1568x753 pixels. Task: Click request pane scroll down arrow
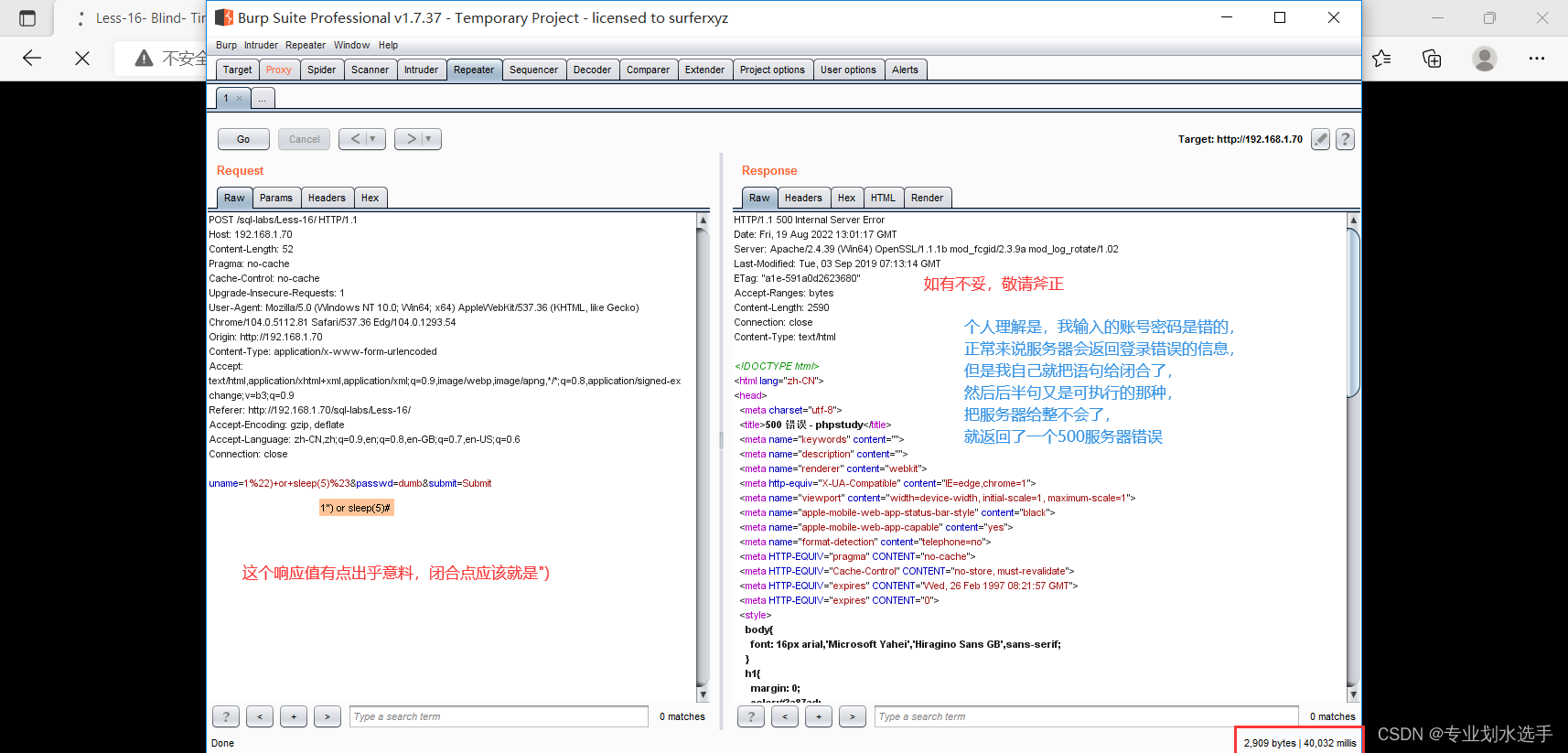[703, 694]
